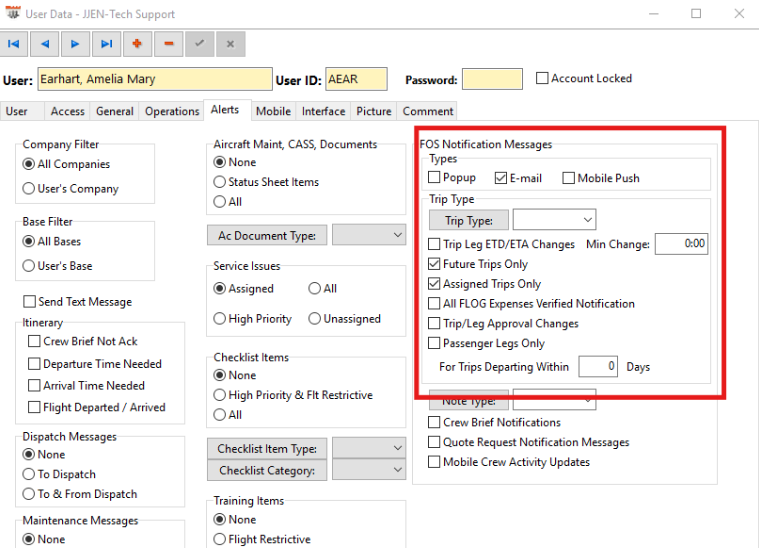Open the Checklist Category dropdown

(x=369, y=470)
